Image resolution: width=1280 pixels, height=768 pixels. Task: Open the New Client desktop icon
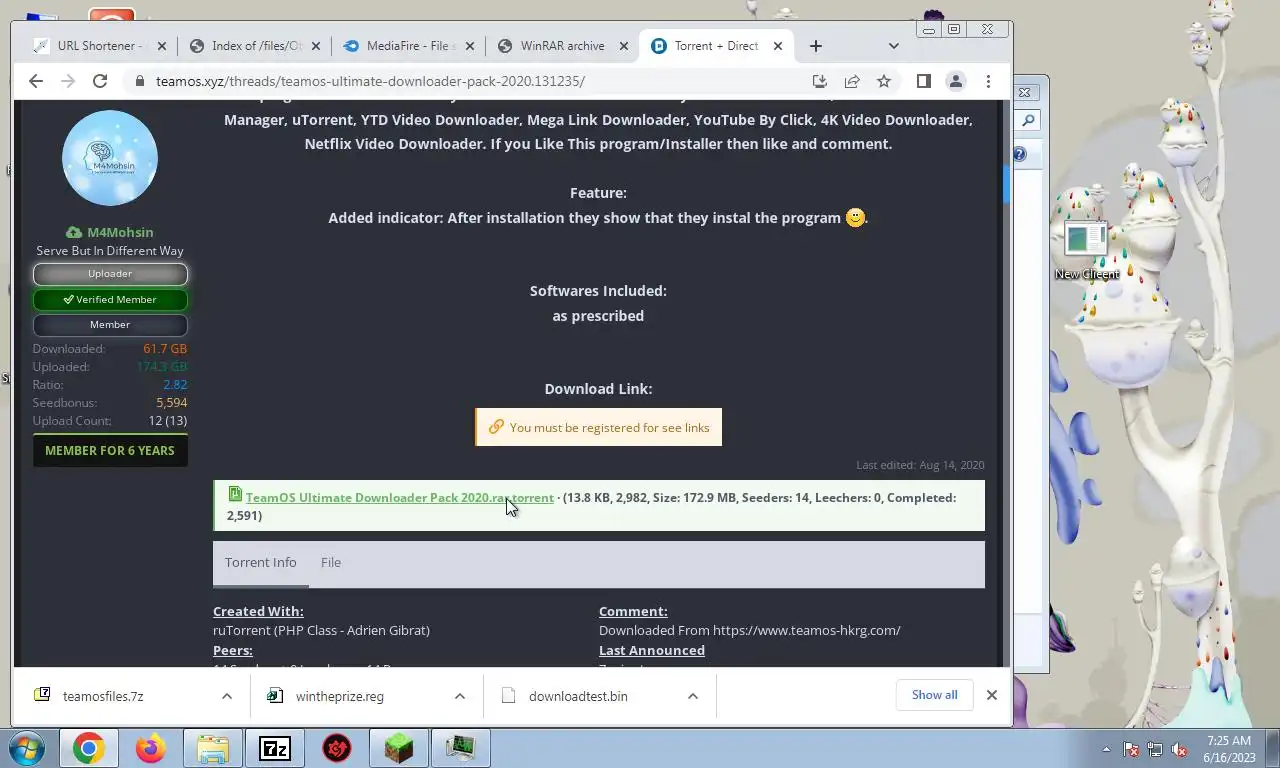(1086, 250)
